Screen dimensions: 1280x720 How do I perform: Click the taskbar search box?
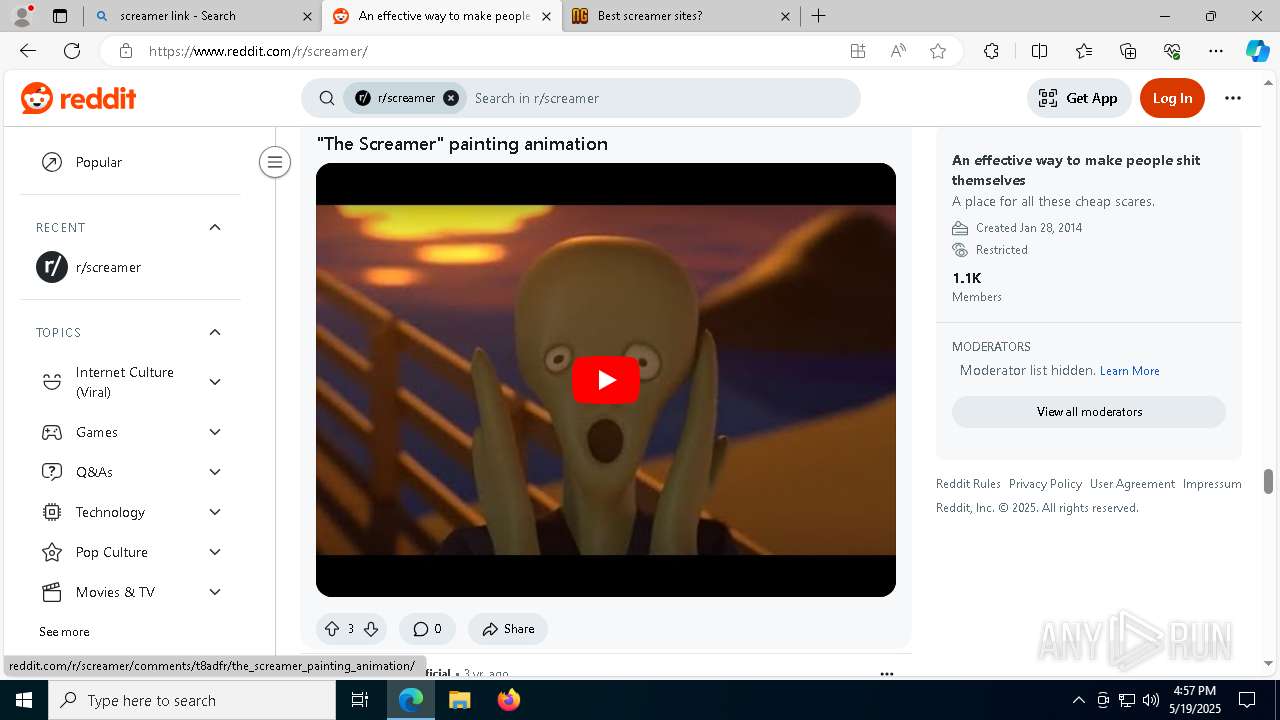192,700
